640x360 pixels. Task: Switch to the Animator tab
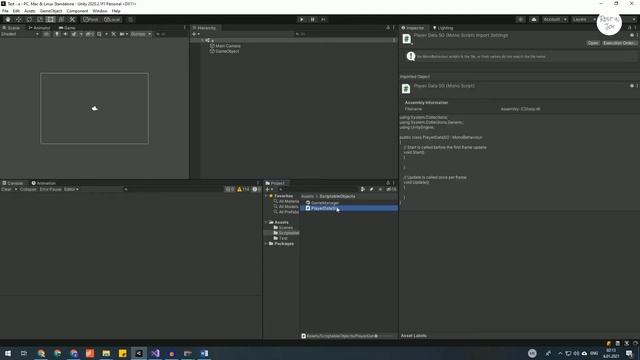point(39,28)
